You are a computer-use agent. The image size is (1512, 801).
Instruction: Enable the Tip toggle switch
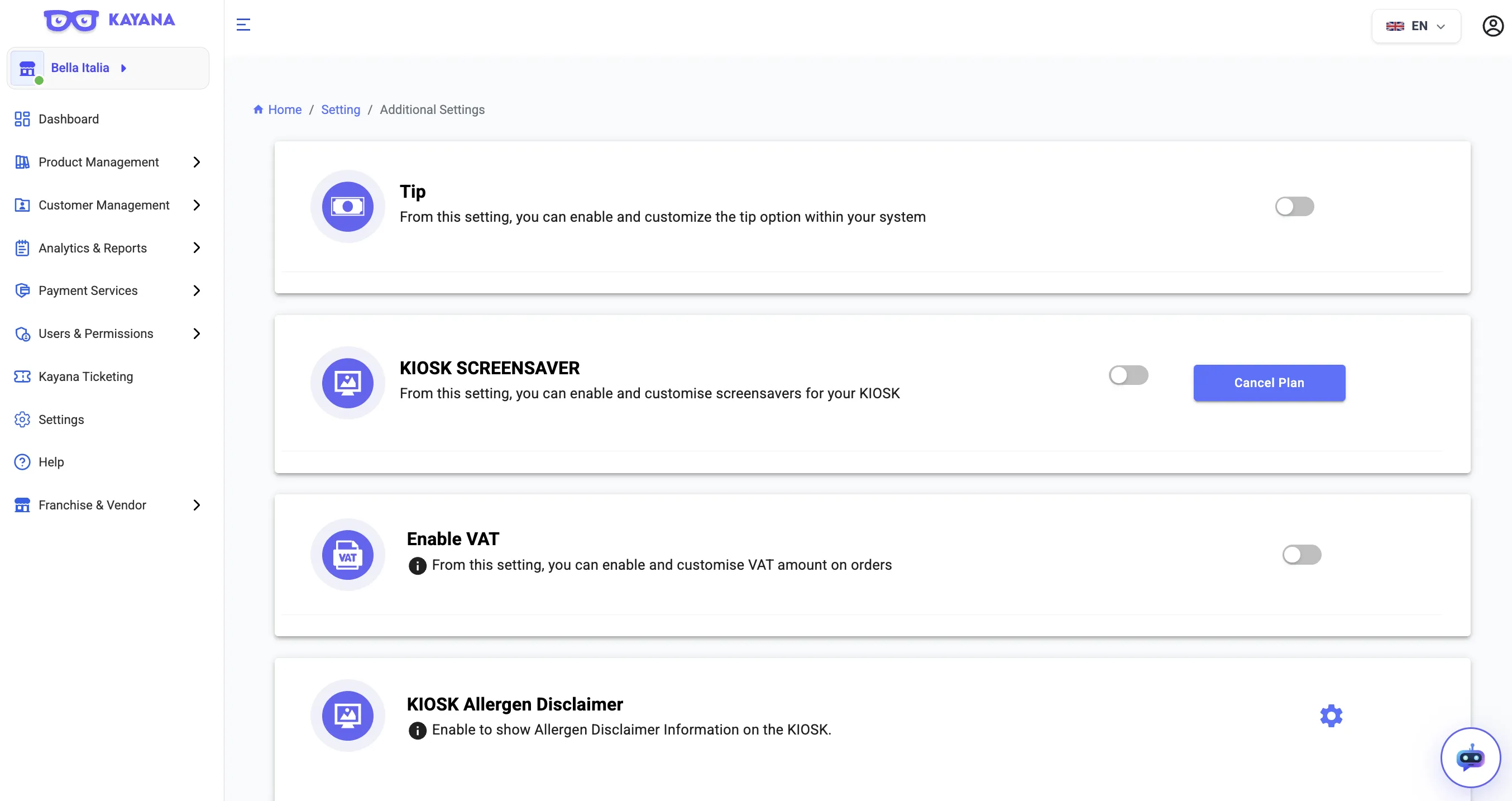(1294, 206)
